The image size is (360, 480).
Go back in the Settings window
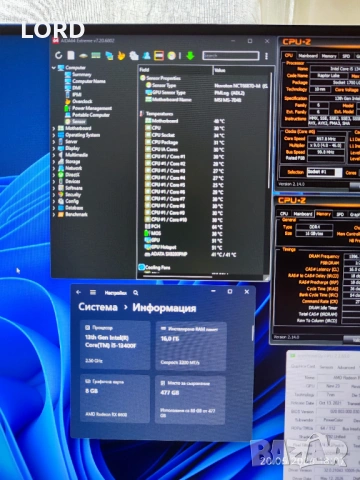pyautogui.click(x=79, y=292)
